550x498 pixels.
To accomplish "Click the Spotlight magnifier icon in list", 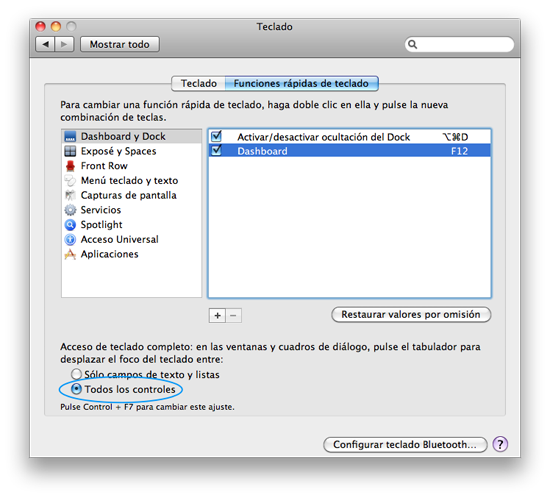I will [70, 225].
